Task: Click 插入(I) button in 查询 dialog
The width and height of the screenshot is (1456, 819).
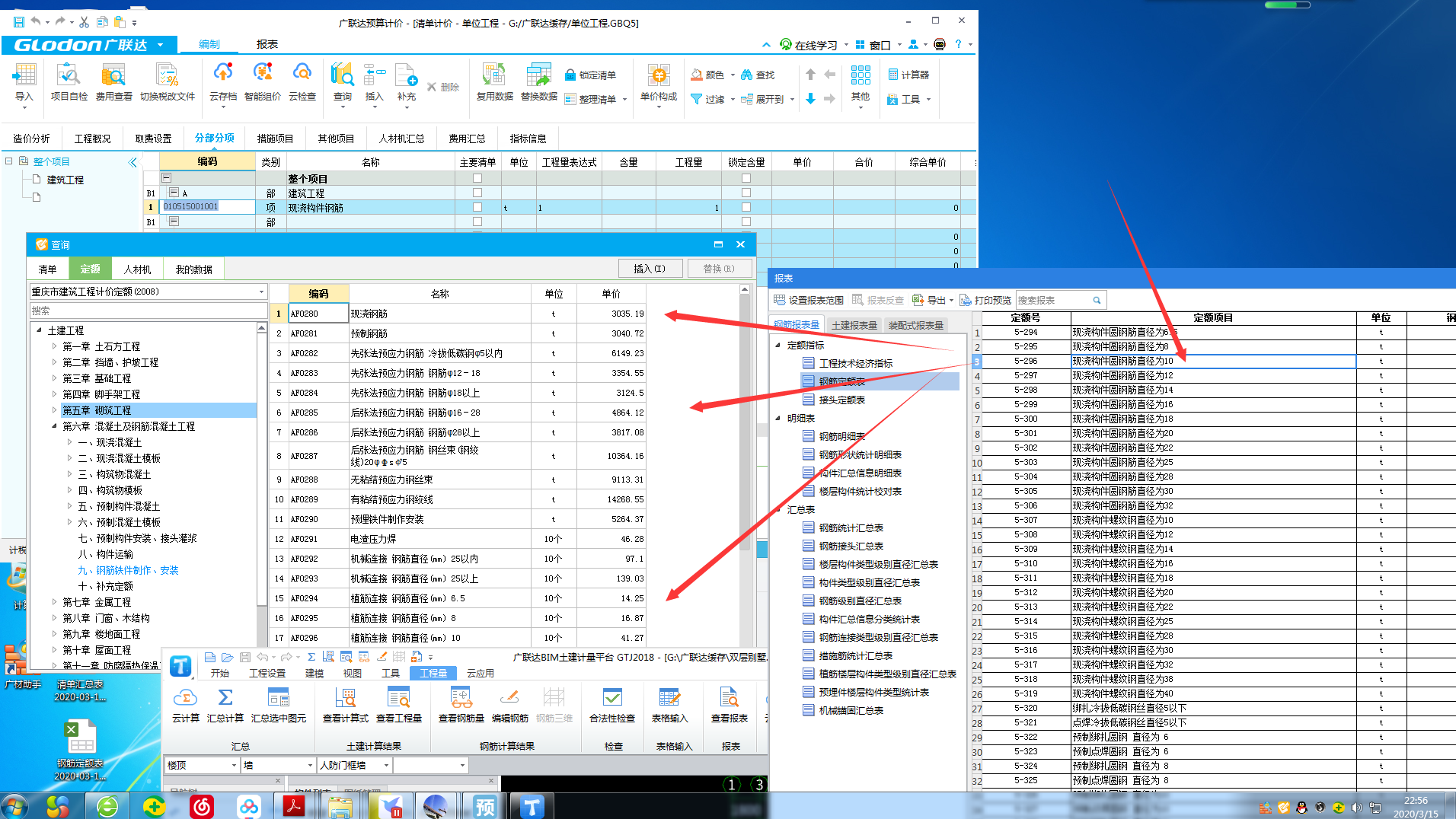Action: [x=650, y=268]
